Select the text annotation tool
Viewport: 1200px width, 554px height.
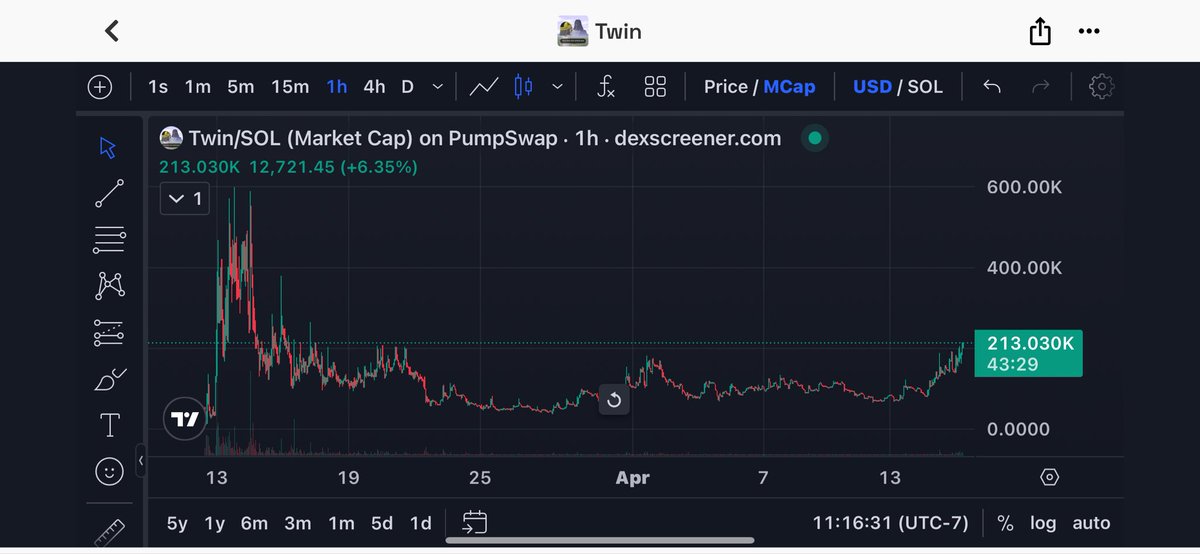coord(109,425)
